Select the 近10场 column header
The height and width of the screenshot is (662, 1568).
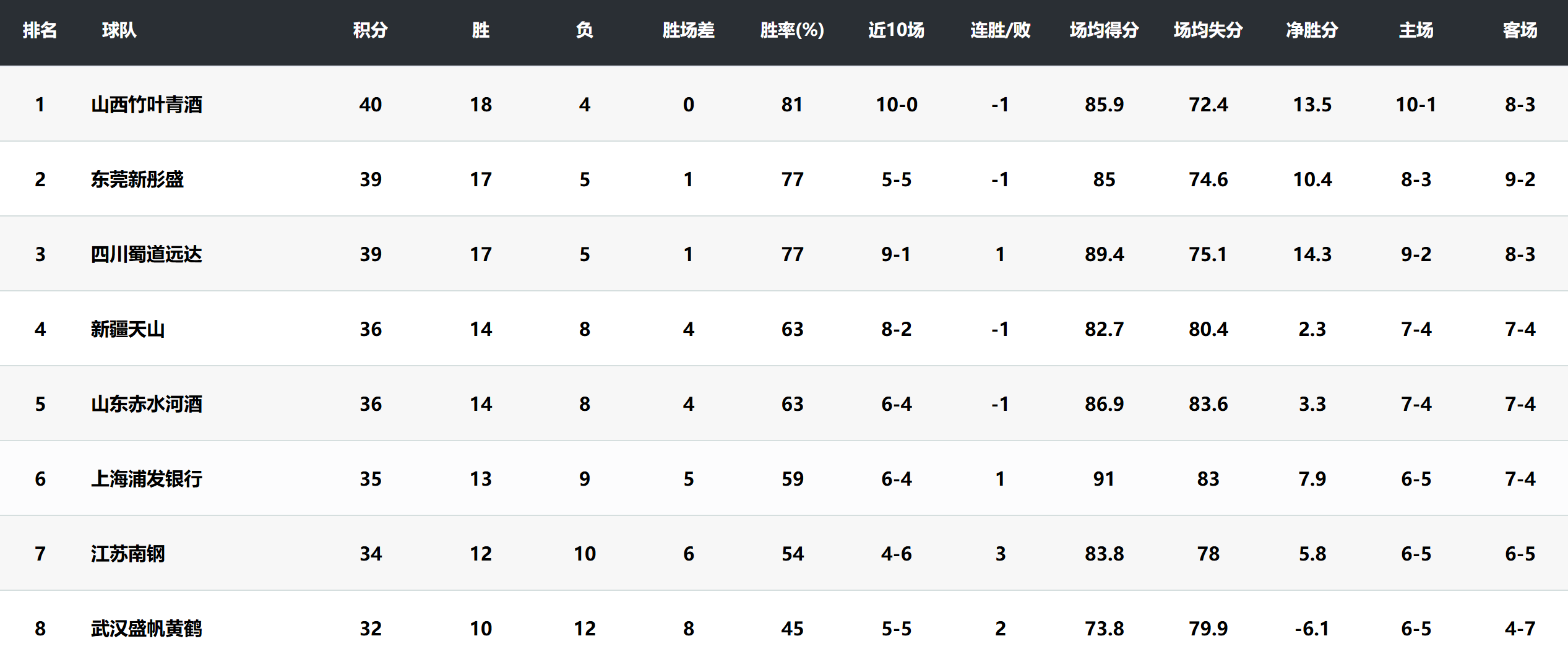896,30
